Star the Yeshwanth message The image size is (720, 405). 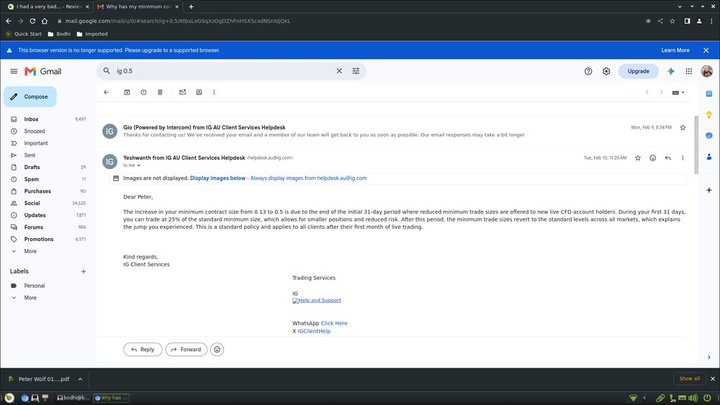[x=638, y=158]
